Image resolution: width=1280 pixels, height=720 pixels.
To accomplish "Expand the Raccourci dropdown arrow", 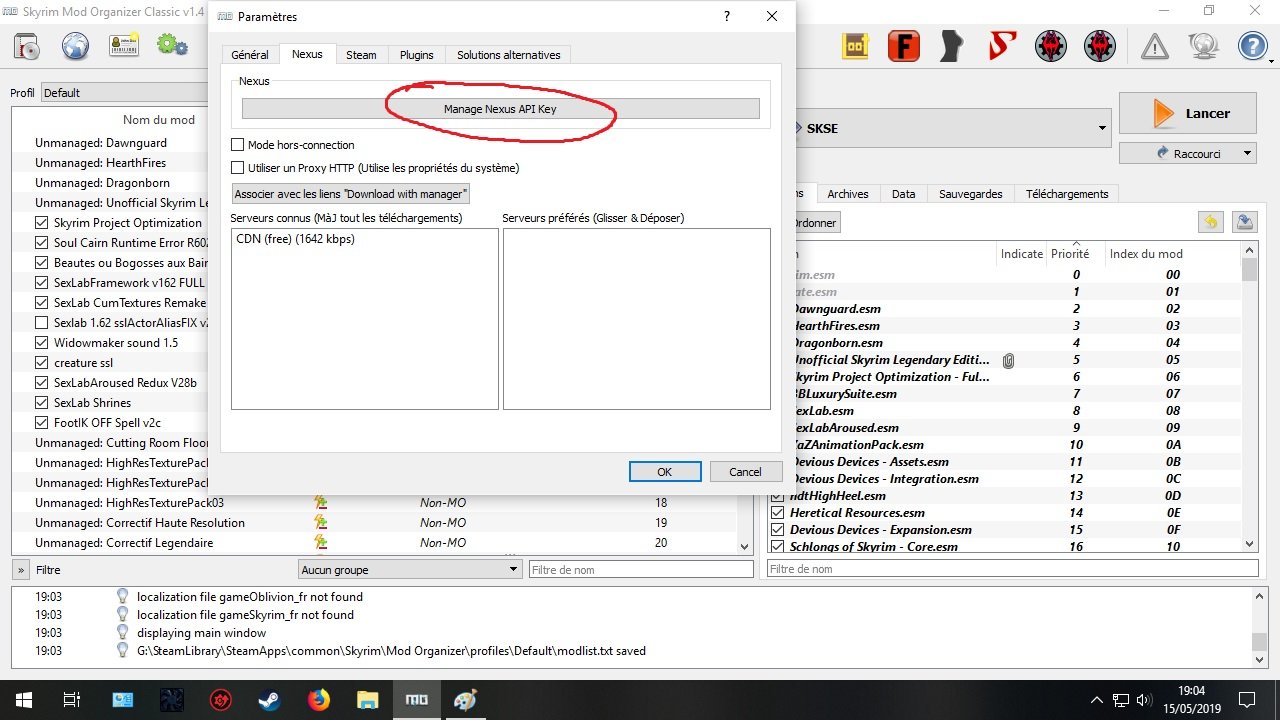I will pyautogui.click(x=1247, y=154).
